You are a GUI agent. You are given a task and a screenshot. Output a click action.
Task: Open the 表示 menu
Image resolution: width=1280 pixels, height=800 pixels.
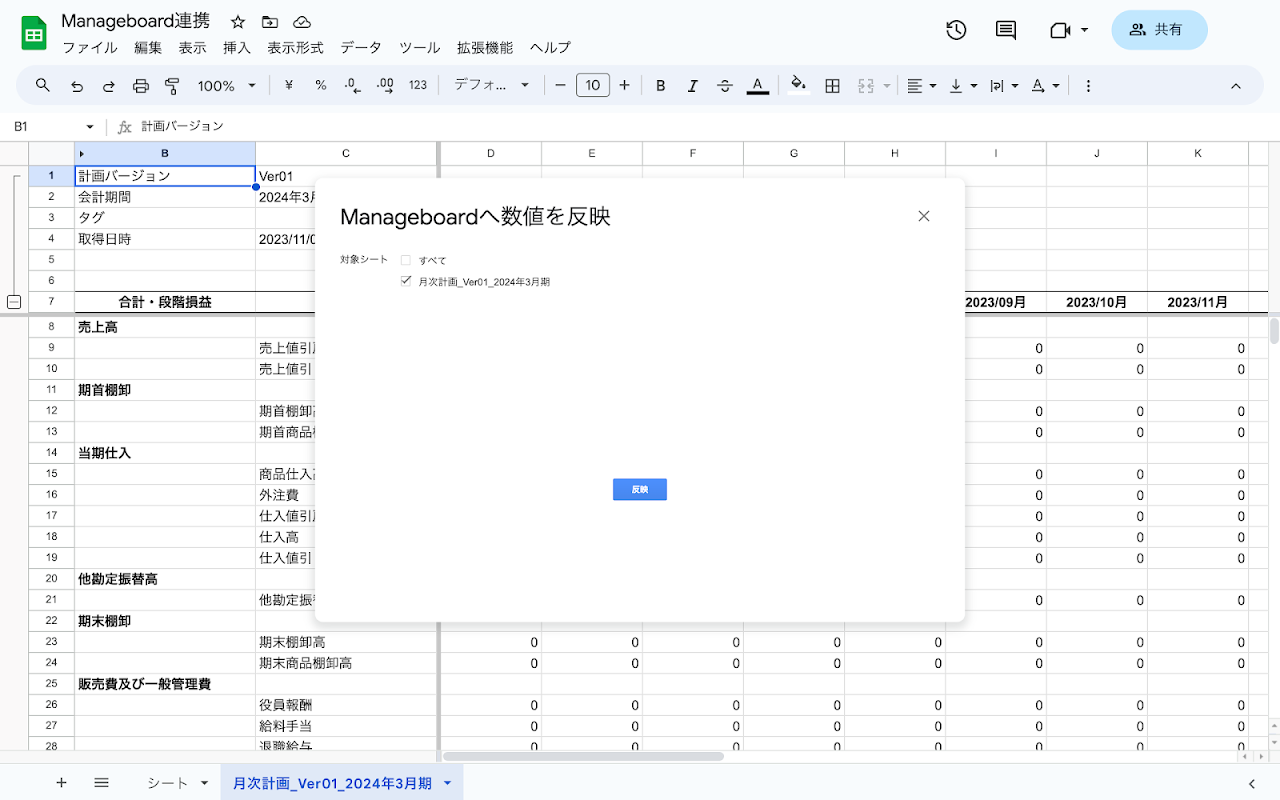(193, 48)
